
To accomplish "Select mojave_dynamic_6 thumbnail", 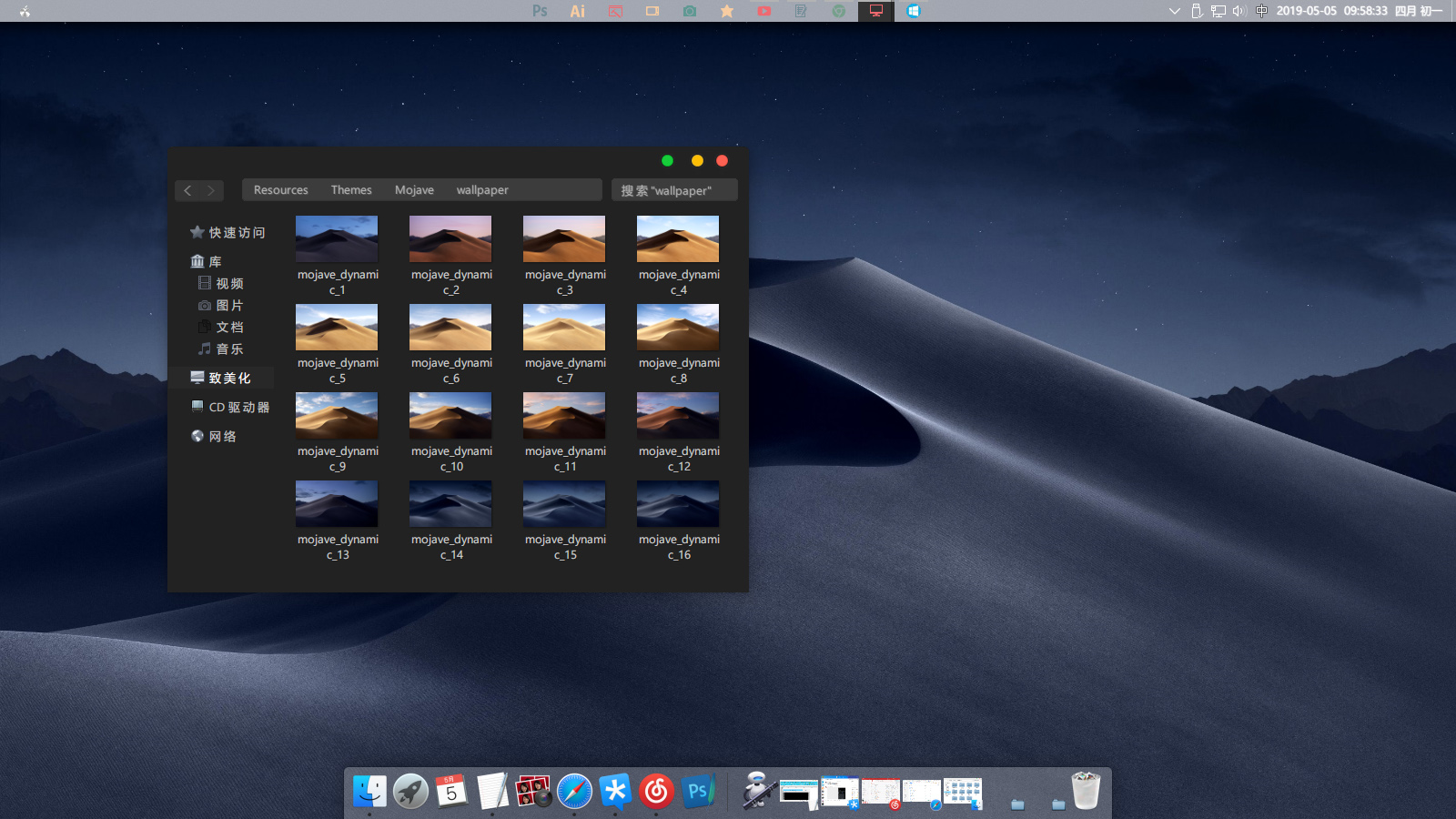I will coord(450,327).
